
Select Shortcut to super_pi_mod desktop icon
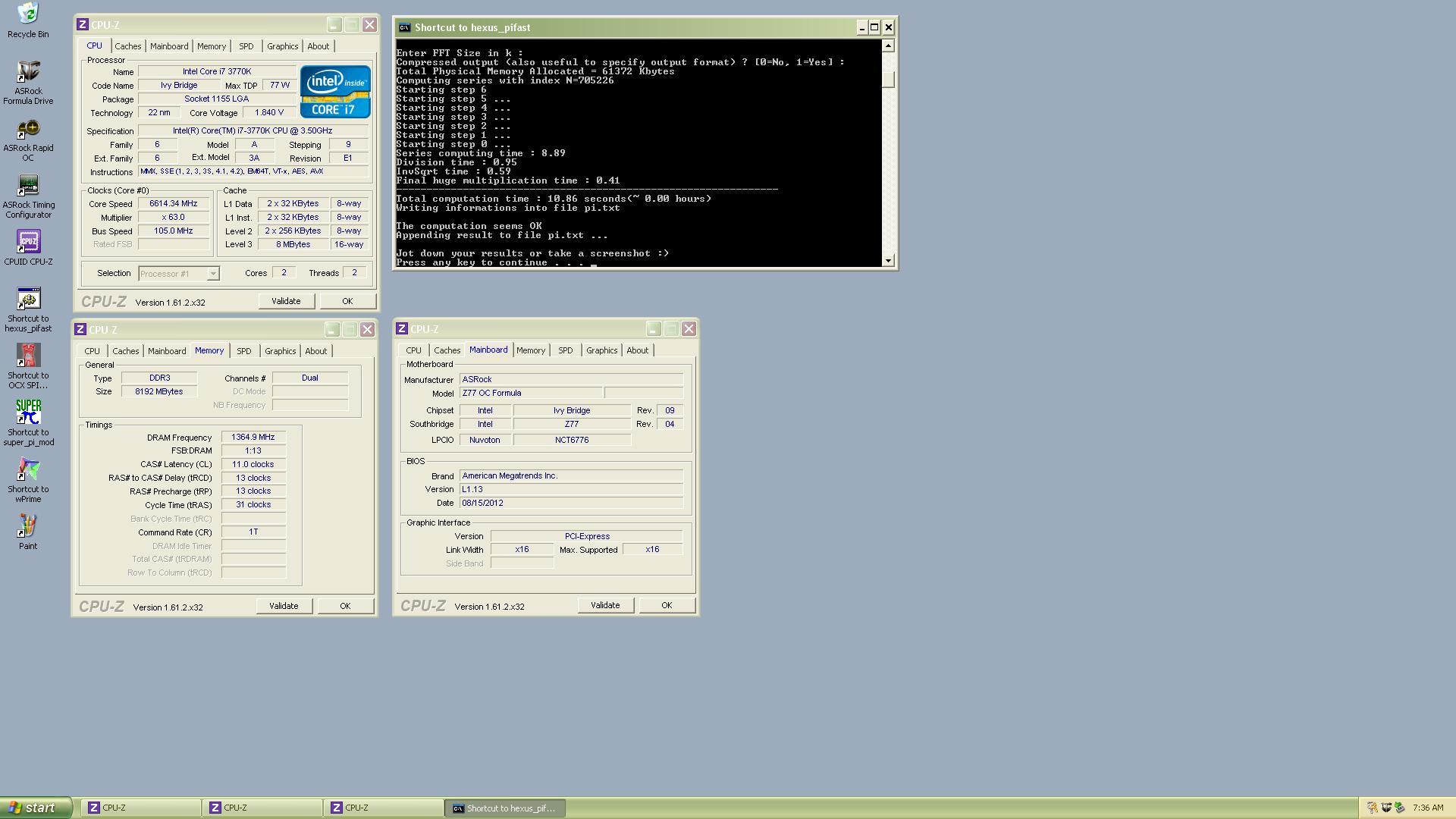point(28,423)
